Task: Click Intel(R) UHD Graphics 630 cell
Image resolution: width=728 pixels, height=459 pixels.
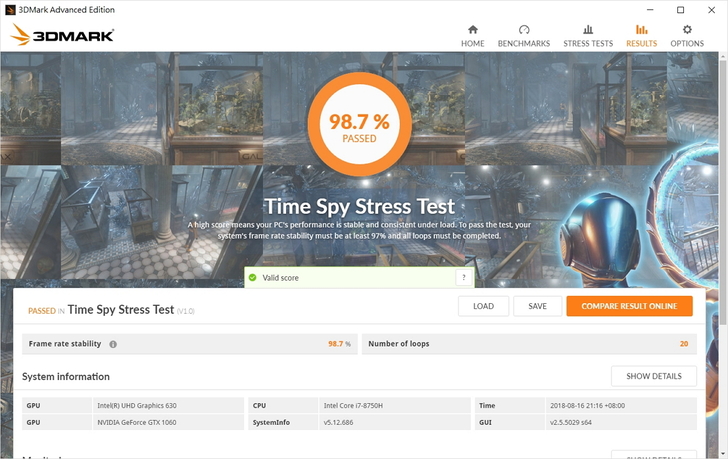Action: click(168, 406)
